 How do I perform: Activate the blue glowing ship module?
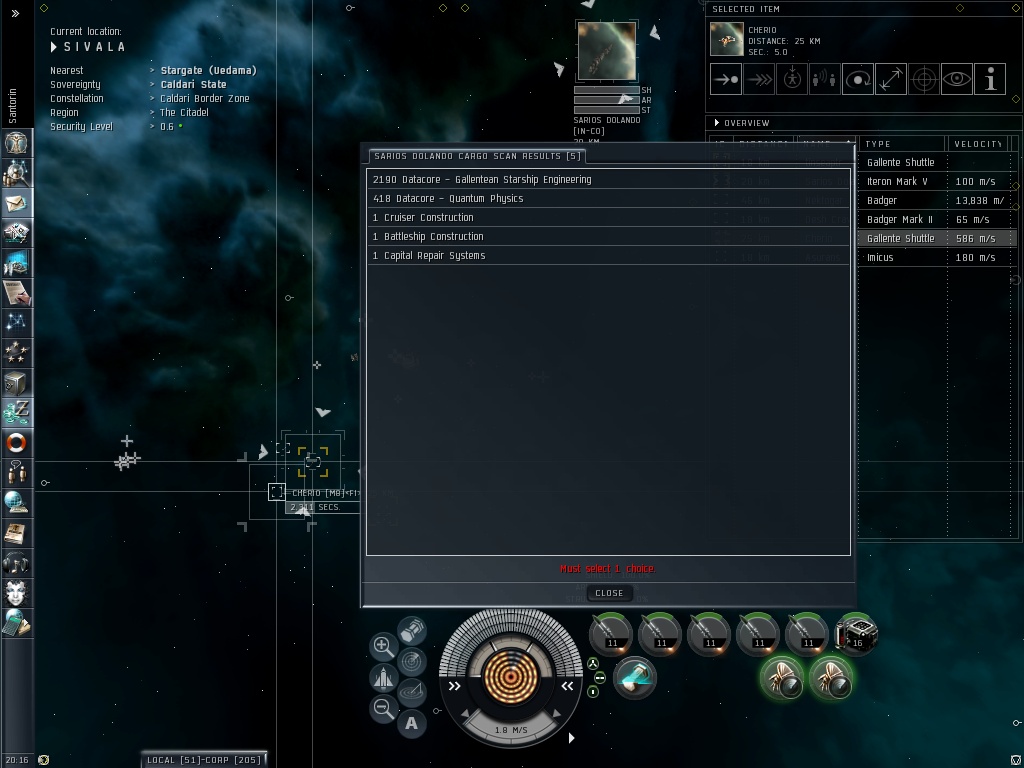pos(633,678)
